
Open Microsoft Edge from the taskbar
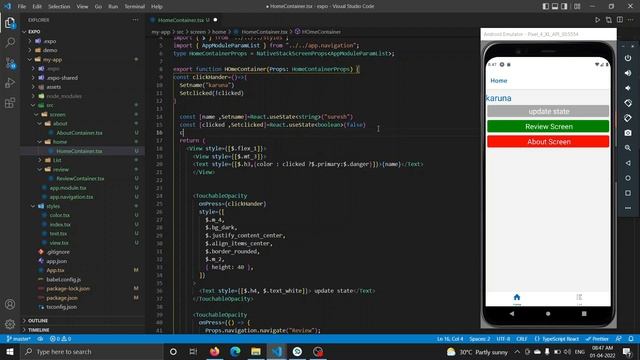tap(235, 351)
